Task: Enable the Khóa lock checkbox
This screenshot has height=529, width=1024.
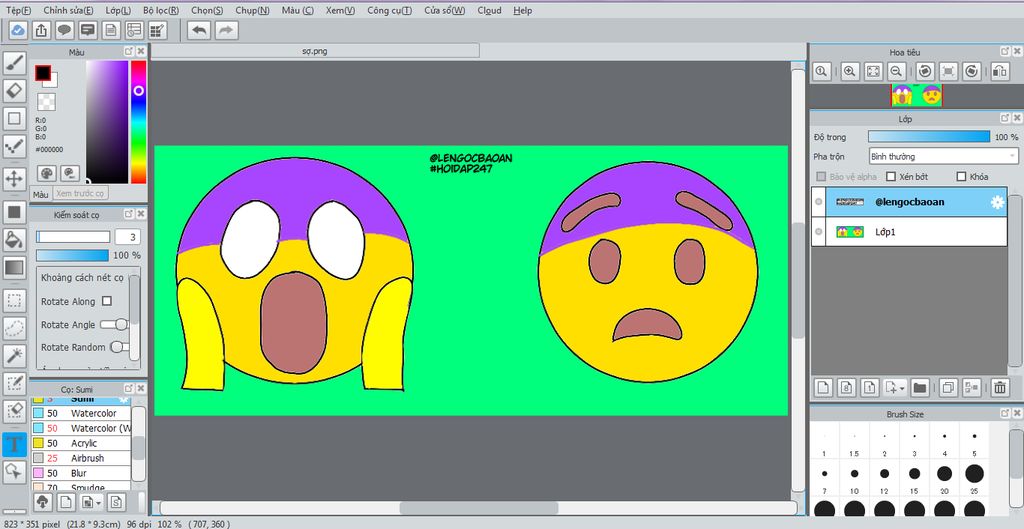Action: click(x=961, y=176)
